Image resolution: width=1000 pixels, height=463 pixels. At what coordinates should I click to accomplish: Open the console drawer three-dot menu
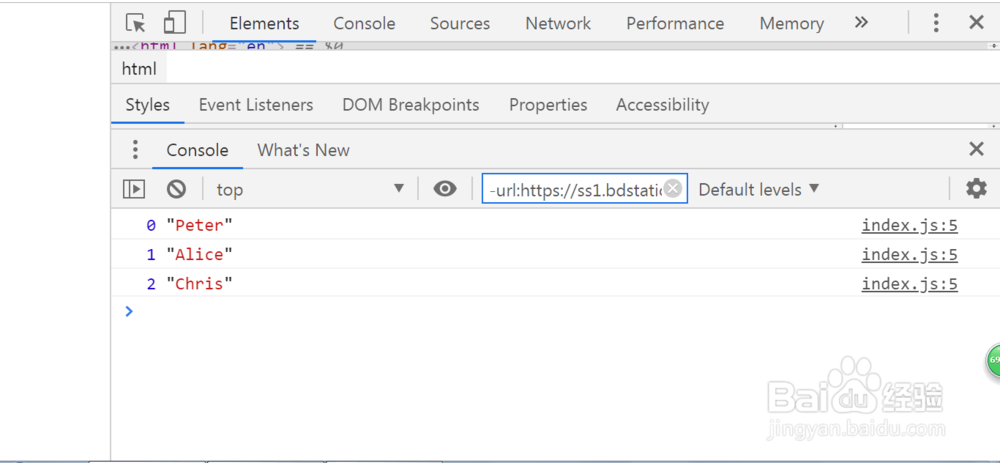pyautogui.click(x=135, y=150)
